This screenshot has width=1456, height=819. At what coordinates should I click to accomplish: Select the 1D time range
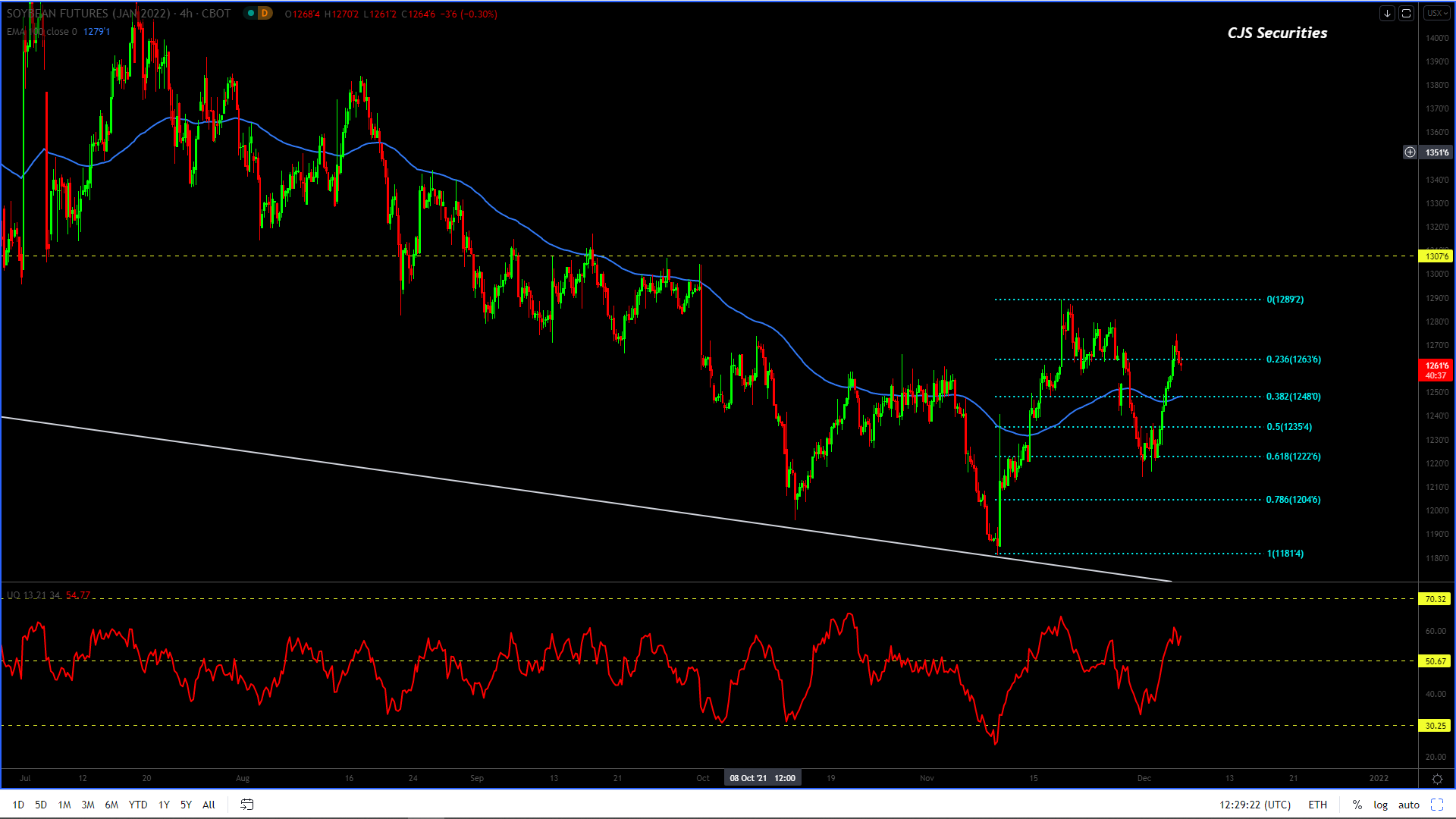click(x=18, y=805)
